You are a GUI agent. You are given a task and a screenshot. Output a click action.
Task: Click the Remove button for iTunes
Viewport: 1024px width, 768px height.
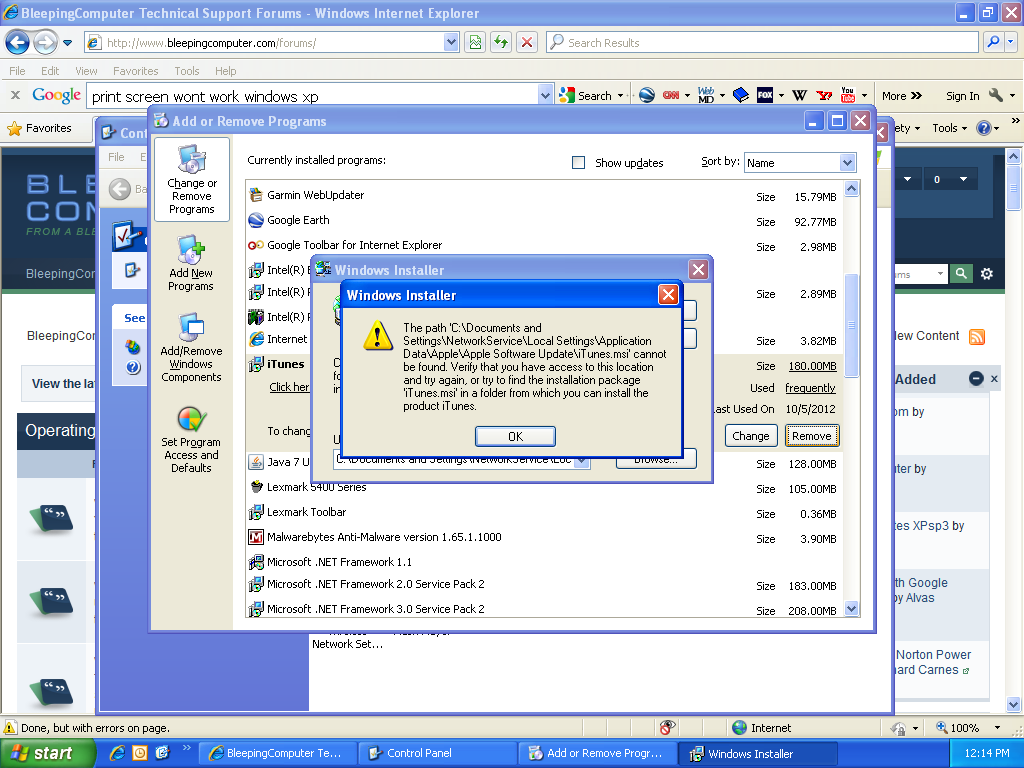(x=812, y=436)
